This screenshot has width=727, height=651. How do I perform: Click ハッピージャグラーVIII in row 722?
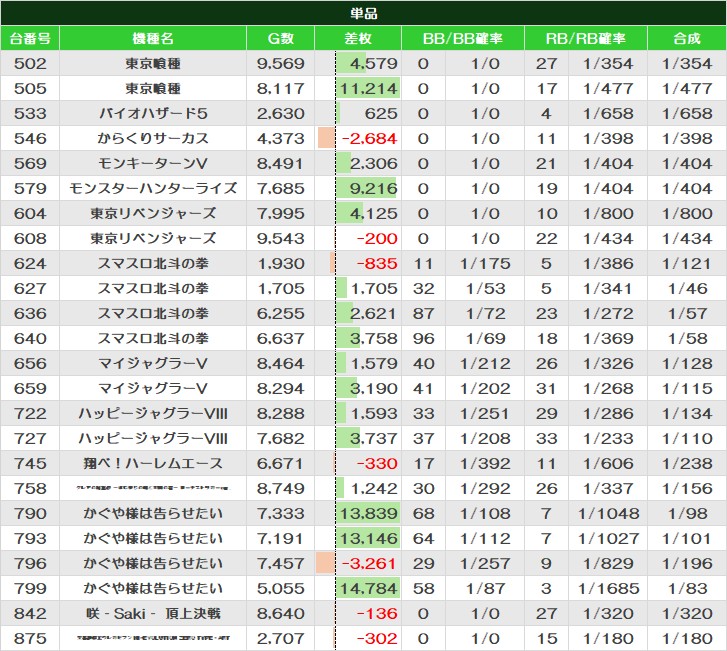coord(153,414)
